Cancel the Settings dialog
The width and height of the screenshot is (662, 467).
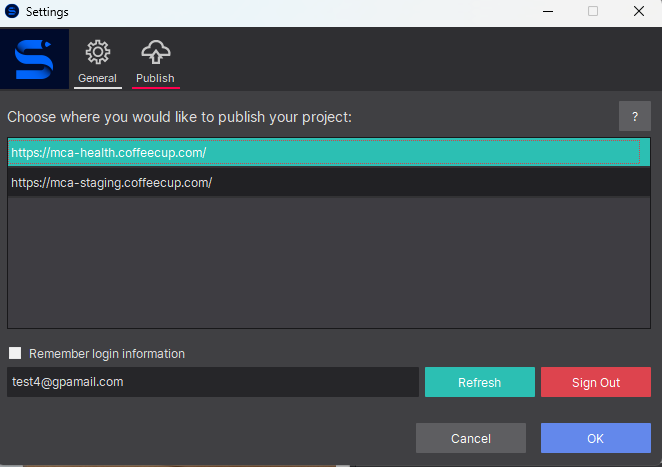pyautogui.click(x=471, y=438)
